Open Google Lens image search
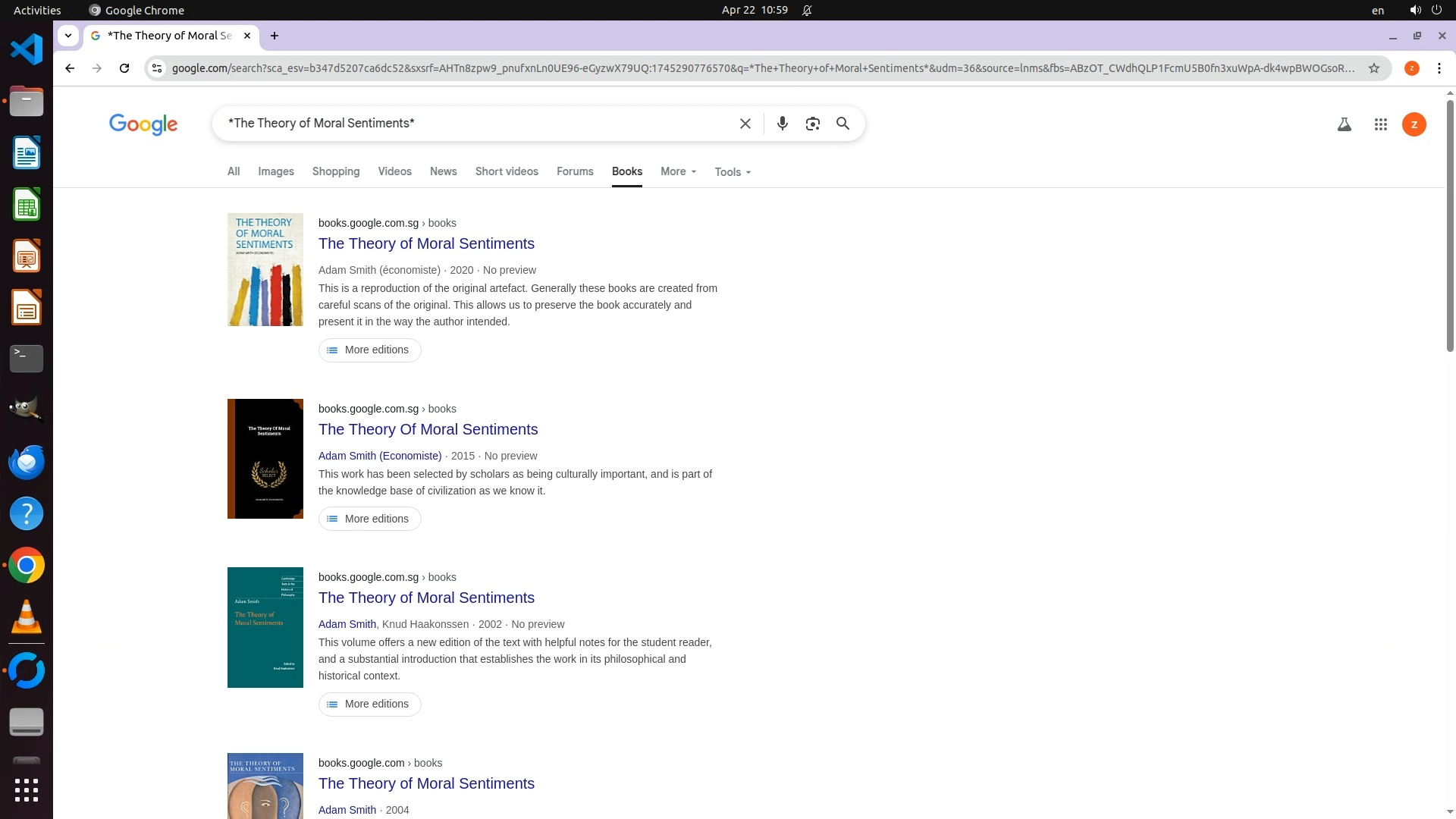The width and height of the screenshot is (1456, 819). (x=812, y=124)
